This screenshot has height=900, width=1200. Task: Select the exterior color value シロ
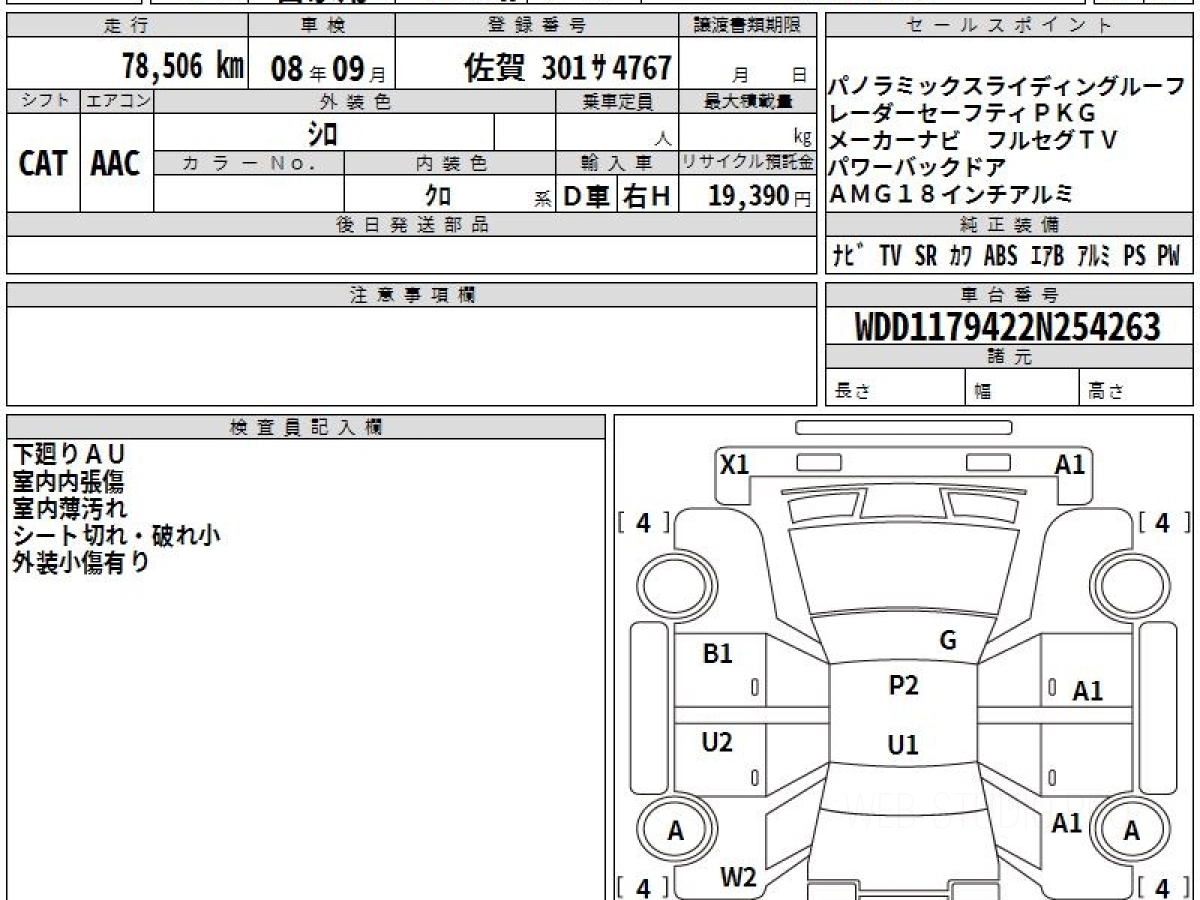pos(323,132)
